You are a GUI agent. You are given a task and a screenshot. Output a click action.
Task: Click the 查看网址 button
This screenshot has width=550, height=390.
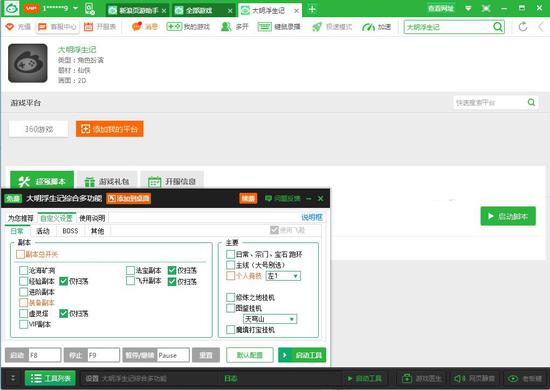coord(441,8)
